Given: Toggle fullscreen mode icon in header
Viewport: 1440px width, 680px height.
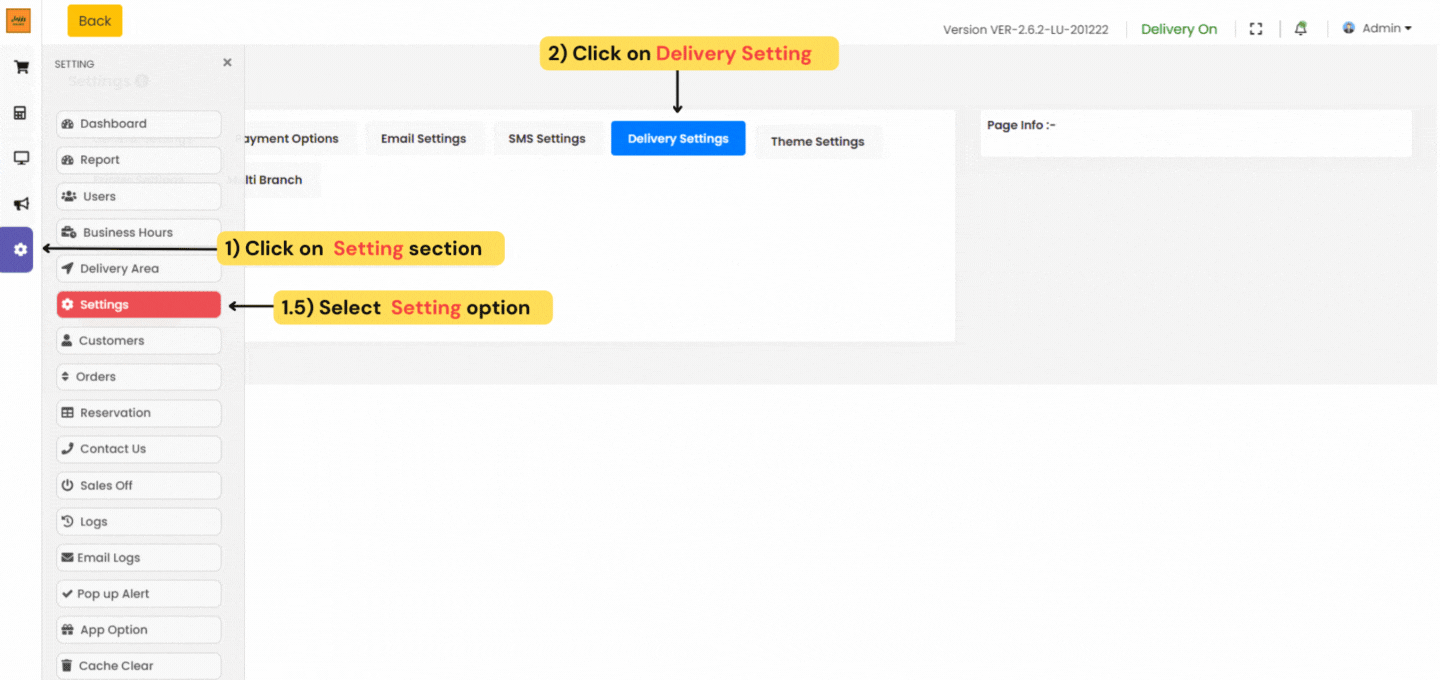Looking at the screenshot, I should [x=1256, y=29].
